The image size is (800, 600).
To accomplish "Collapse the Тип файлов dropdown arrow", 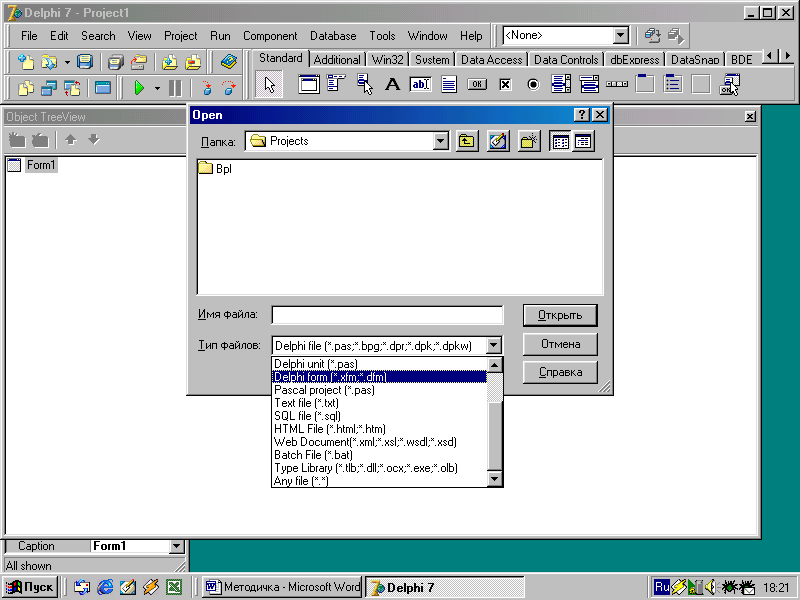I will pyautogui.click(x=493, y=345).
